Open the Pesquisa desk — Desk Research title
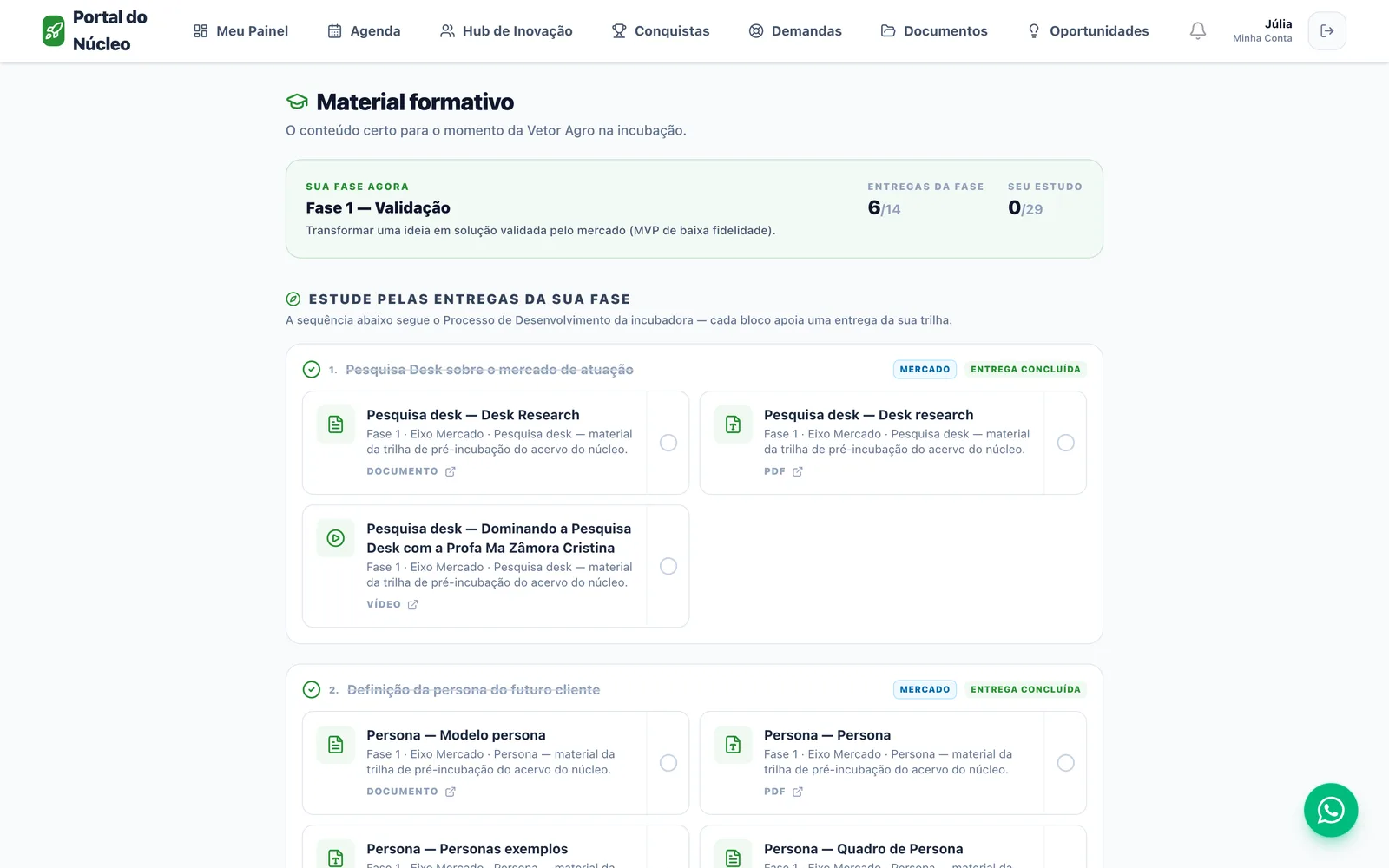 click(x=473, y=415)
